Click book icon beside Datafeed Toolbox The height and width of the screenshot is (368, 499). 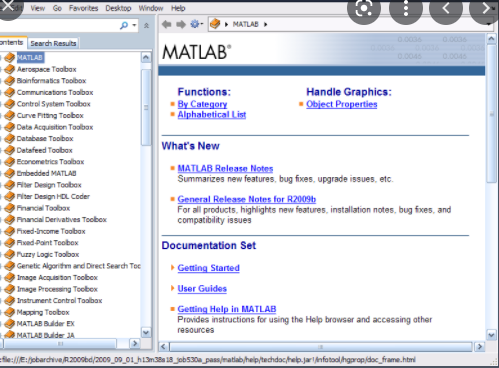coord(10,150)
